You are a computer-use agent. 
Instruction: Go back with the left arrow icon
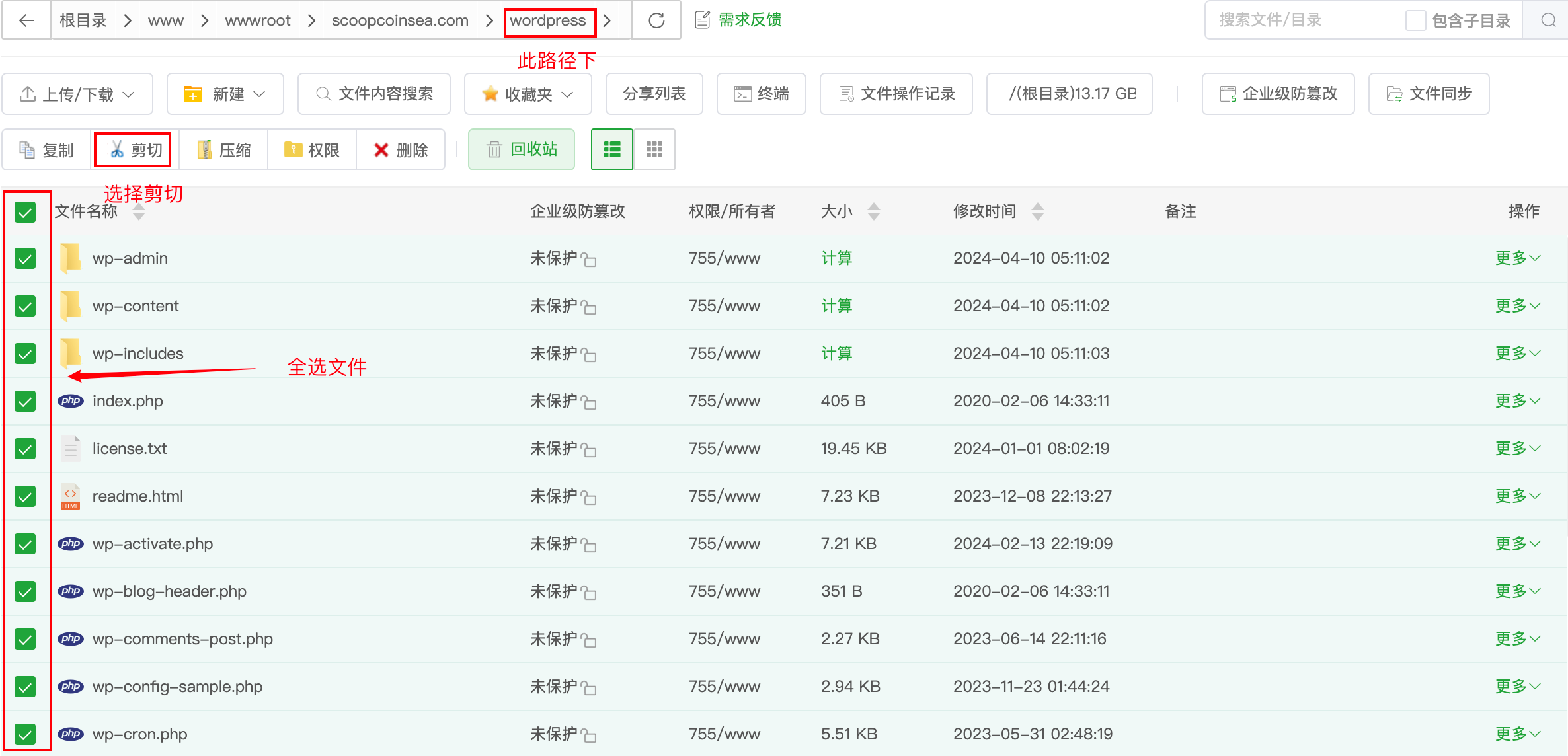pyautogui.click(x=26, y=20)
